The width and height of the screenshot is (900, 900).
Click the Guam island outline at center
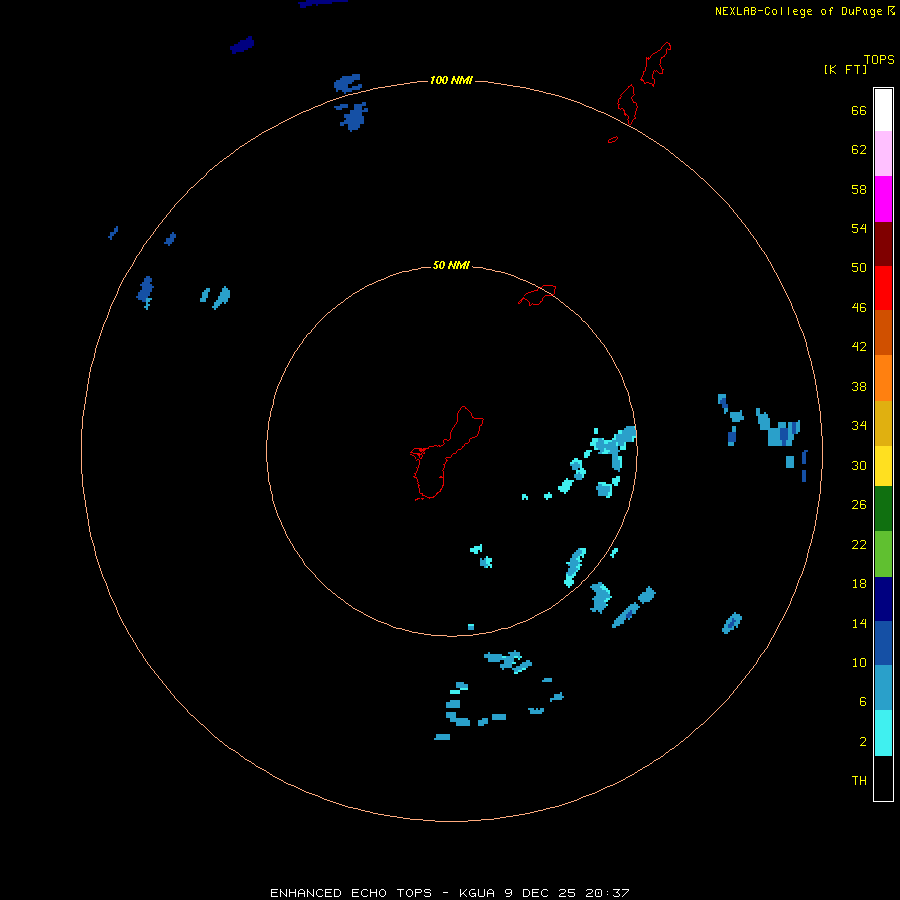point(447,453)
